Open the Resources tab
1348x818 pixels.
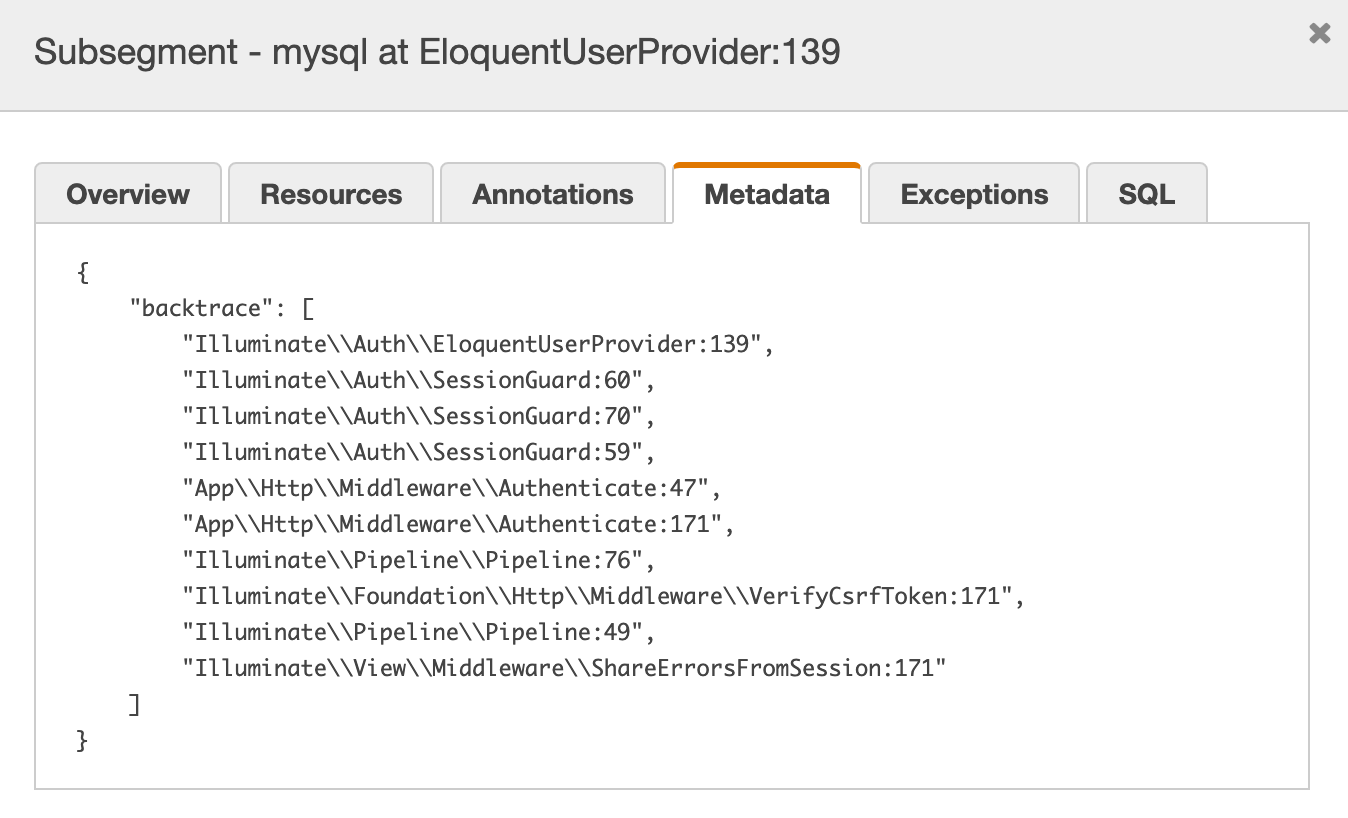coord(331,194)
